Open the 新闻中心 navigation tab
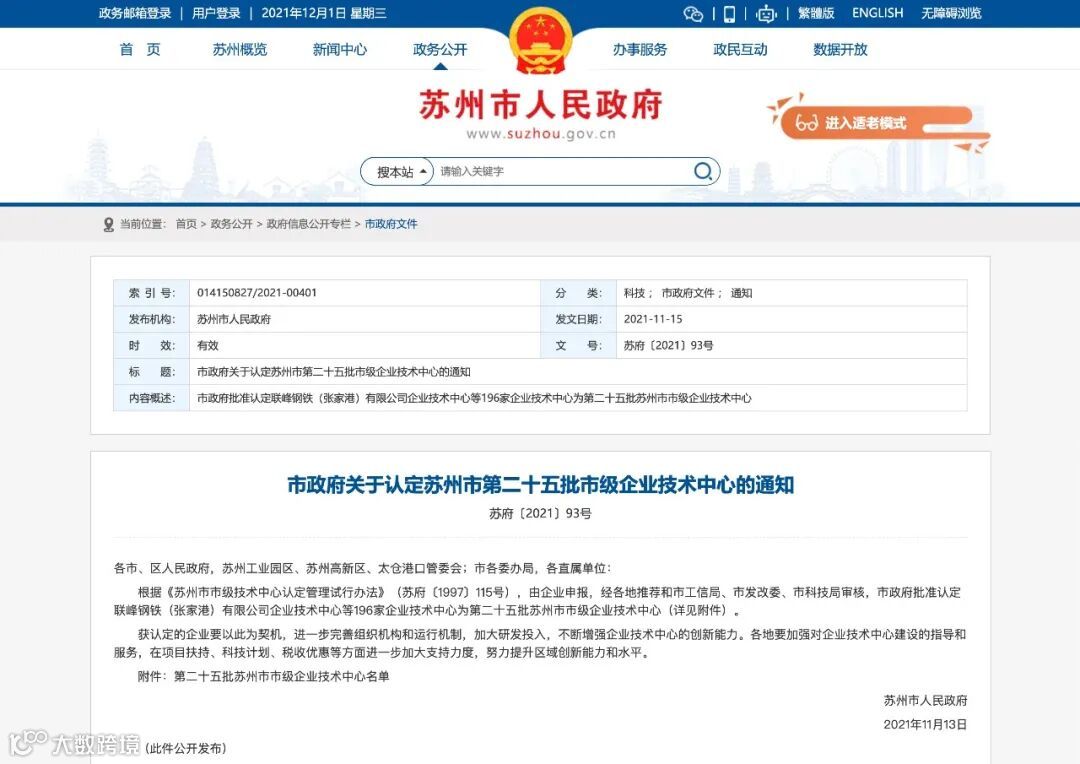This screenshot has height=764, width=1080. click(340, 50)
